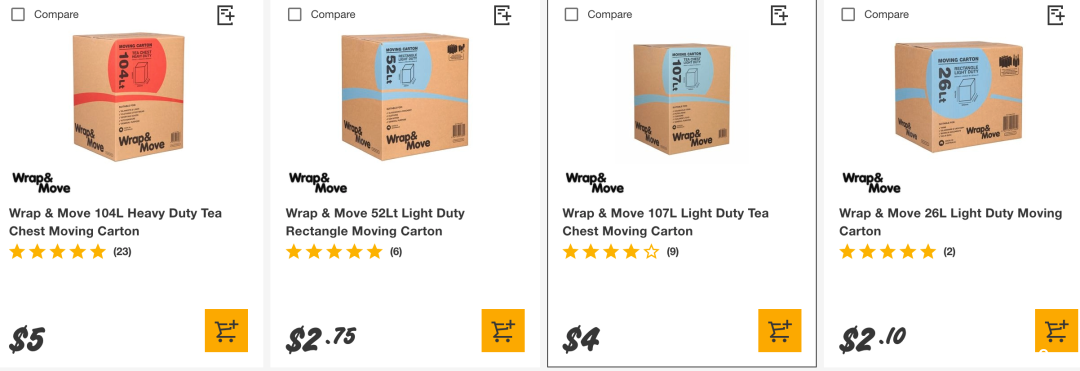Add 107L Tea Chest carton to list
This screenshot has height=371, width=1080.
[x=780, y=14]
